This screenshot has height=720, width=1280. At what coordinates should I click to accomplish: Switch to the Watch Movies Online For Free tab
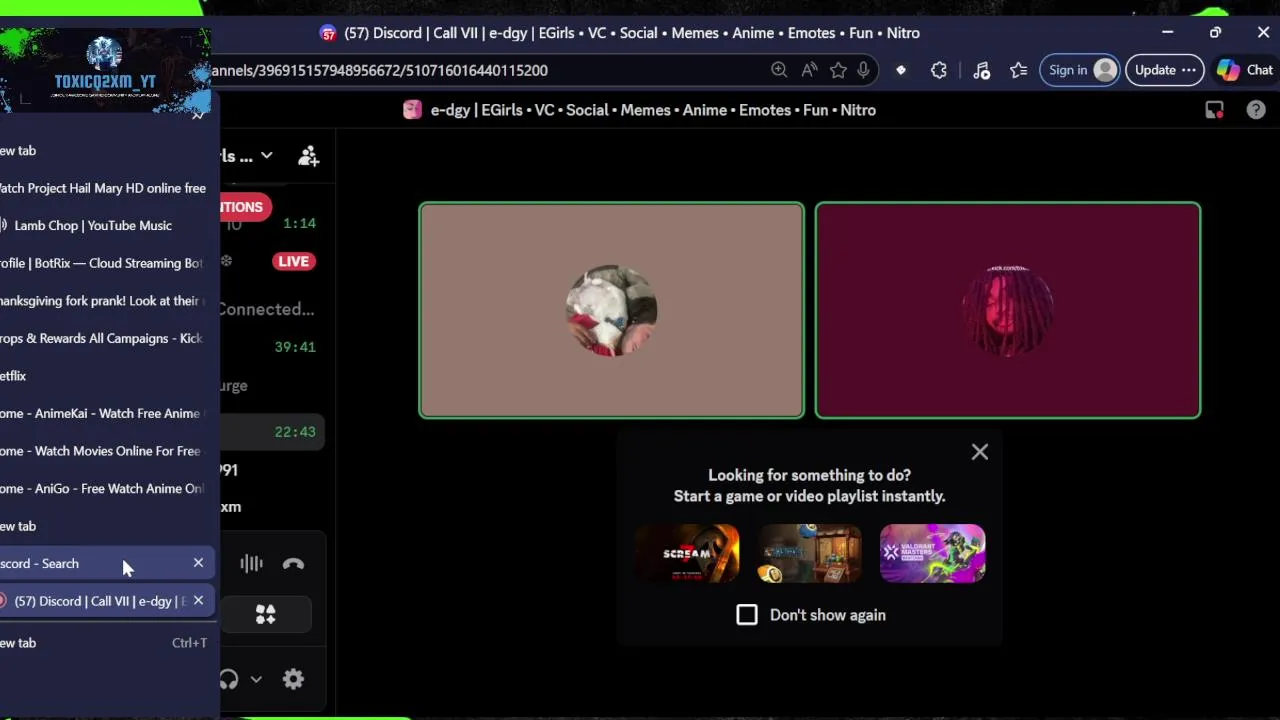[104, 451]
